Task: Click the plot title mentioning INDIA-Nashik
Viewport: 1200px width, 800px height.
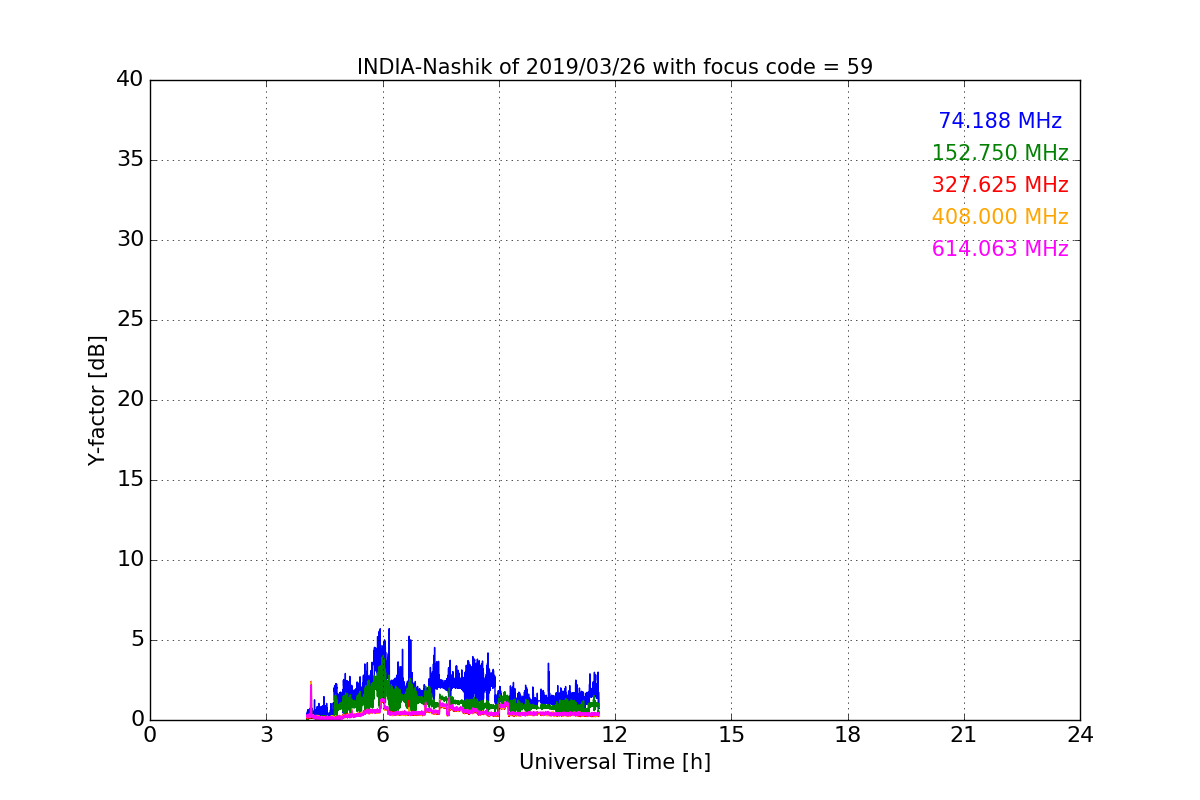Action: coord(615,67)
